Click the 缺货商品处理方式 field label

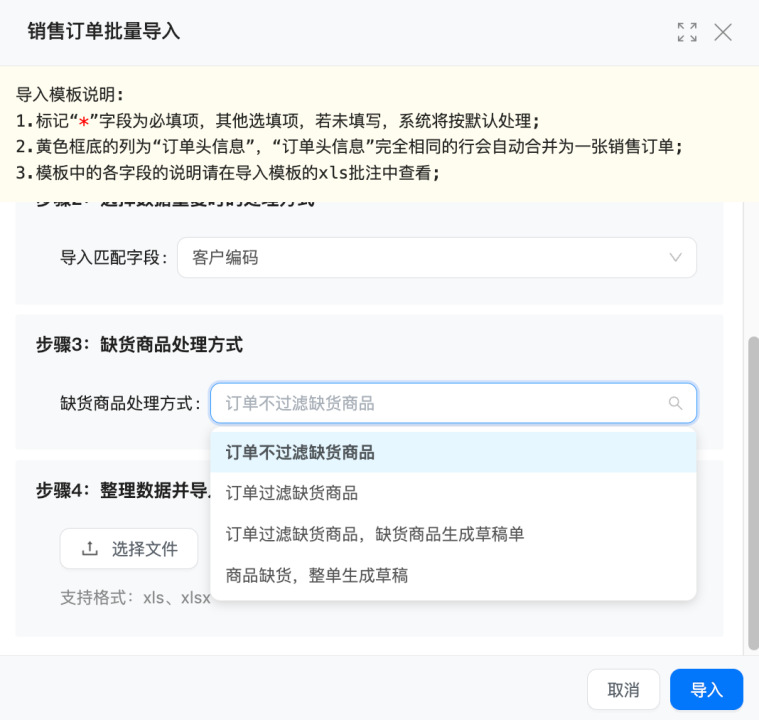pos(131,403)
